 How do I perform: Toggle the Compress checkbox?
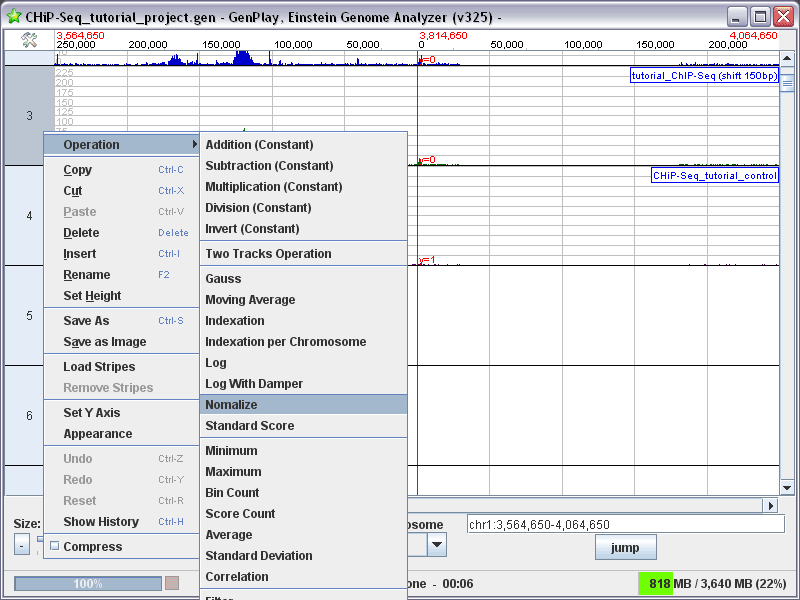tap(55, 546)
